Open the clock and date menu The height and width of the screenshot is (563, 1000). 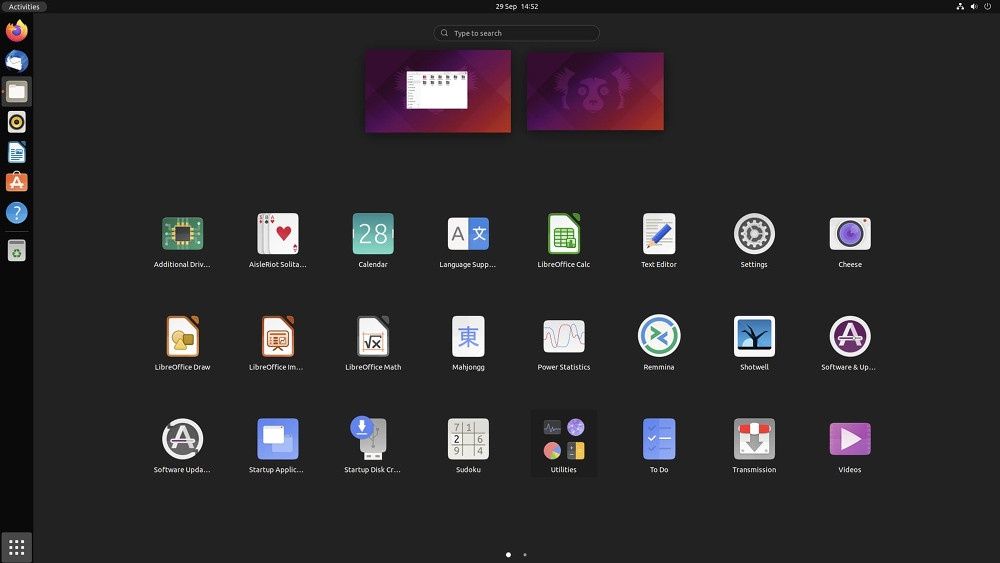click(x=517, y=6)
